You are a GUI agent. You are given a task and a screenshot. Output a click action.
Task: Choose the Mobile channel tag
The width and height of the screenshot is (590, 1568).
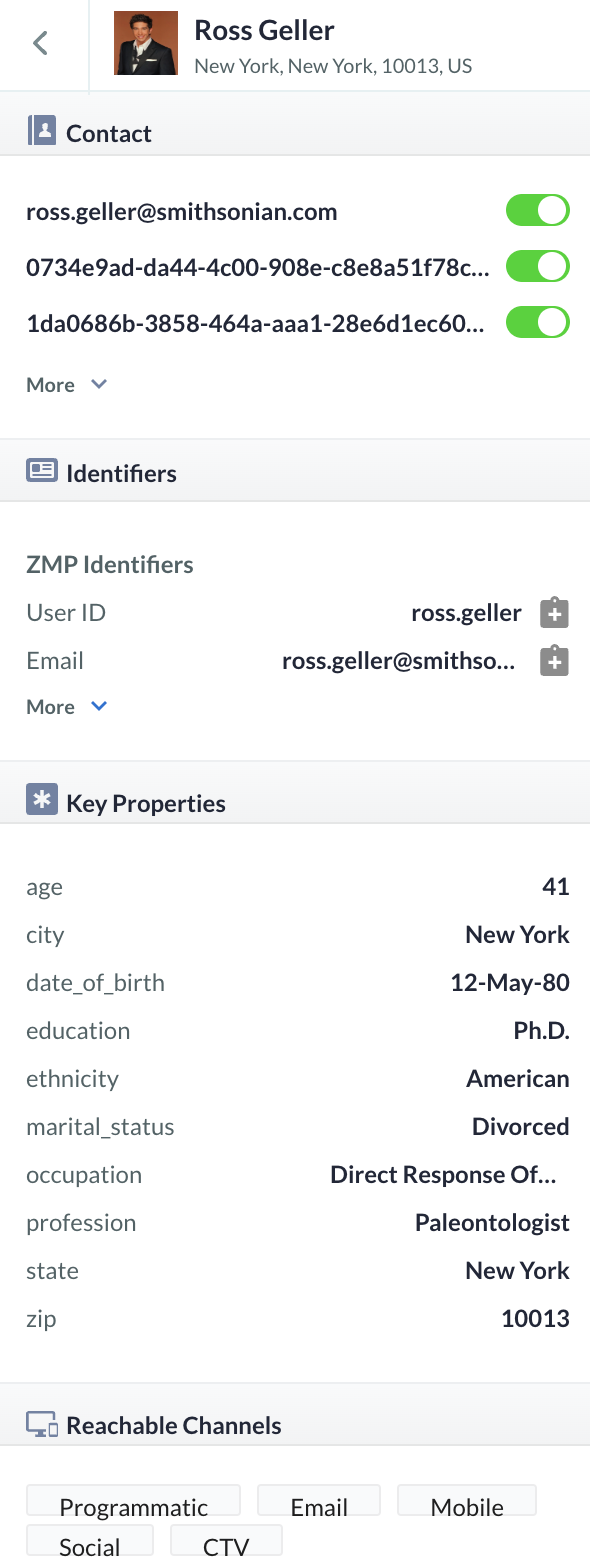[467, 1501]
